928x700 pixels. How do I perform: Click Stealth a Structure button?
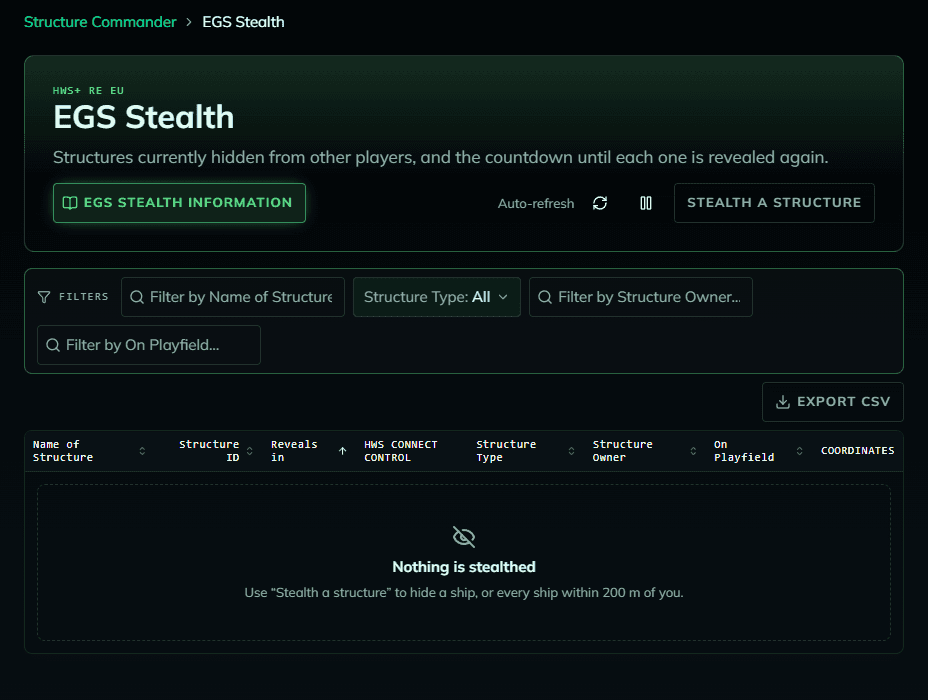coord(774,203)
